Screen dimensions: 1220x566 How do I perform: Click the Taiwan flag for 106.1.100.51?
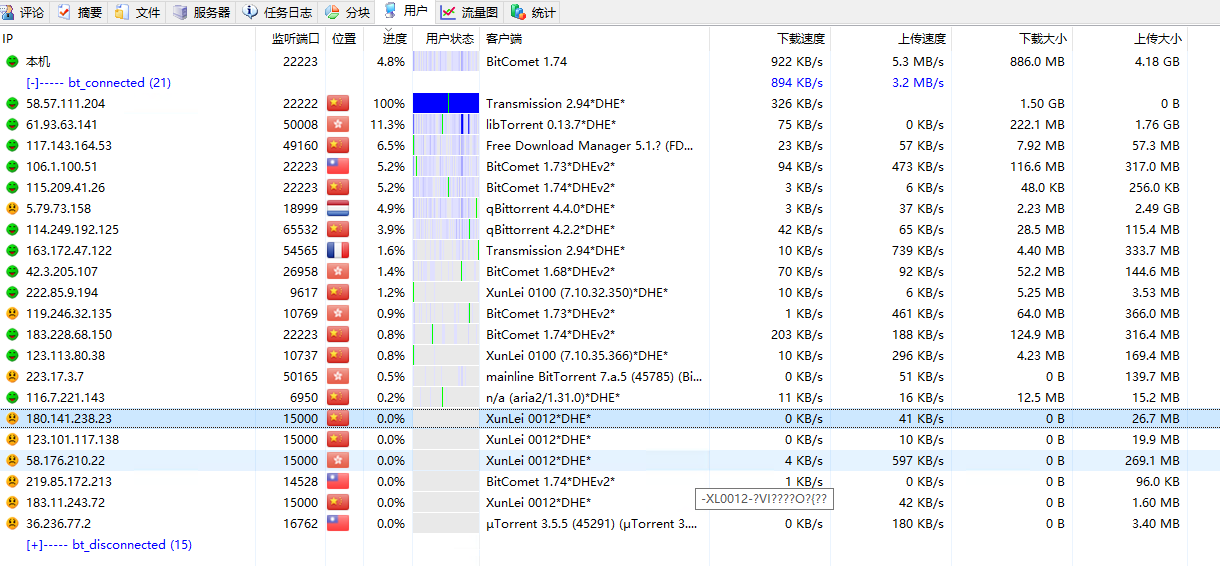pos(338,167)
